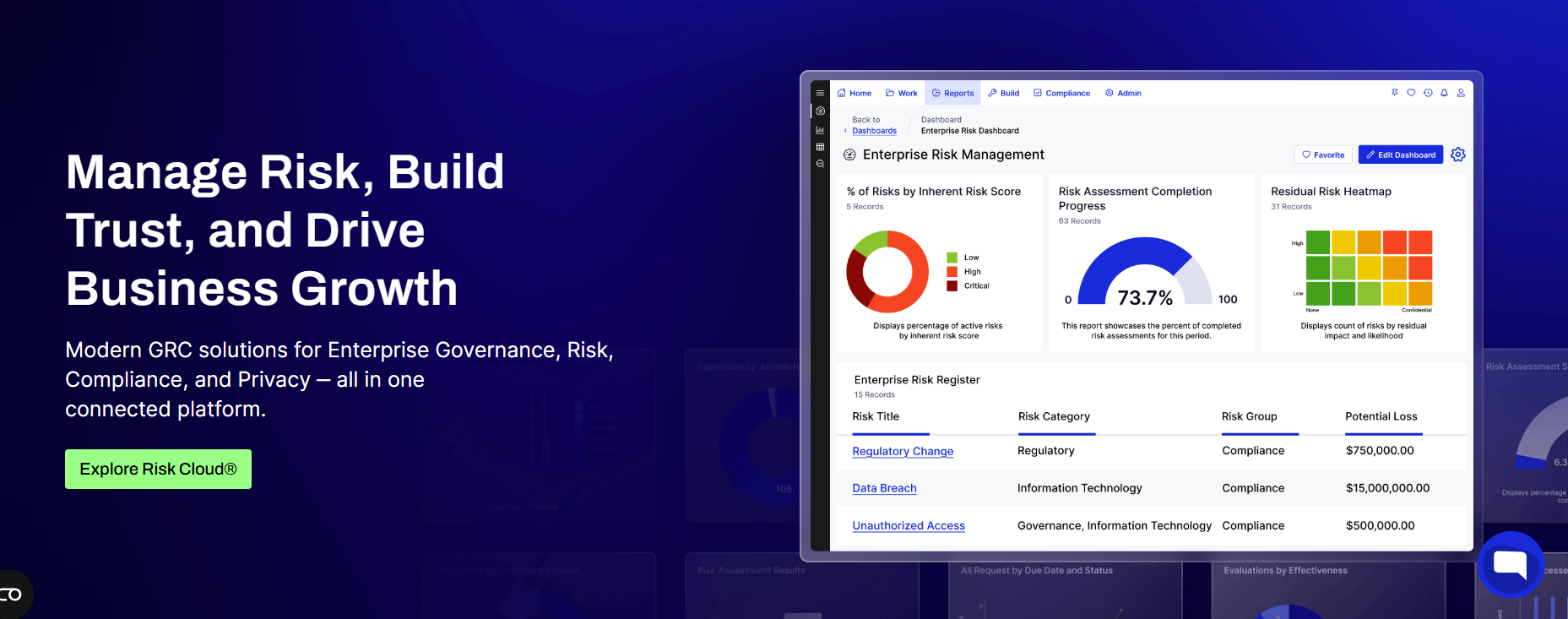Click the Information Technology category cell
The image size is (1568, 619).
[1079, 488]
